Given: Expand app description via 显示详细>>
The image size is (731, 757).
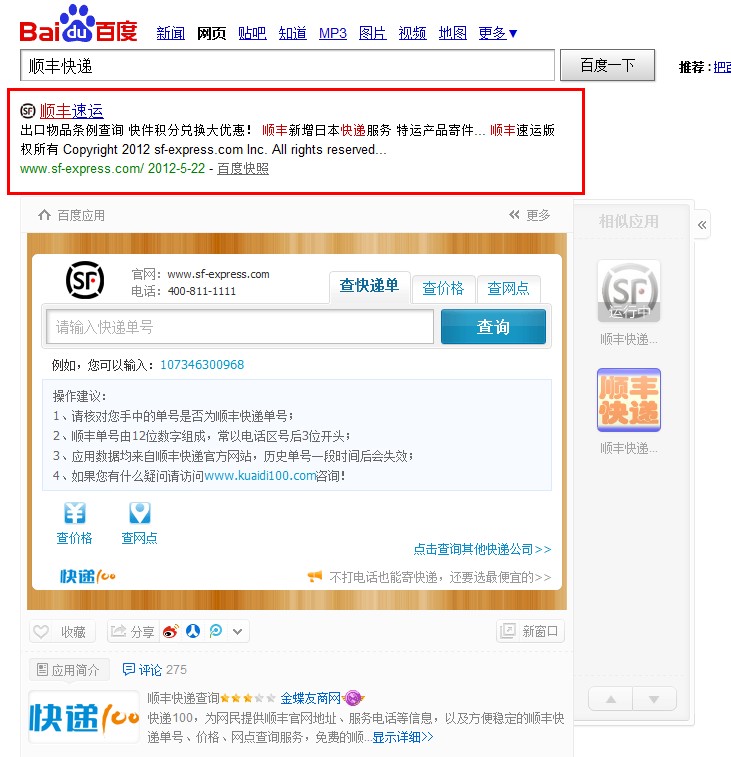Looking at the screenshot, I should point(403,737).
